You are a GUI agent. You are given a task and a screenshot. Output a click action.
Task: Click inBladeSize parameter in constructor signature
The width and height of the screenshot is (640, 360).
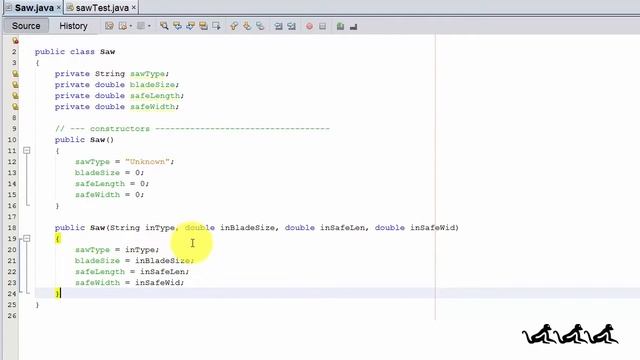[247, 227]
